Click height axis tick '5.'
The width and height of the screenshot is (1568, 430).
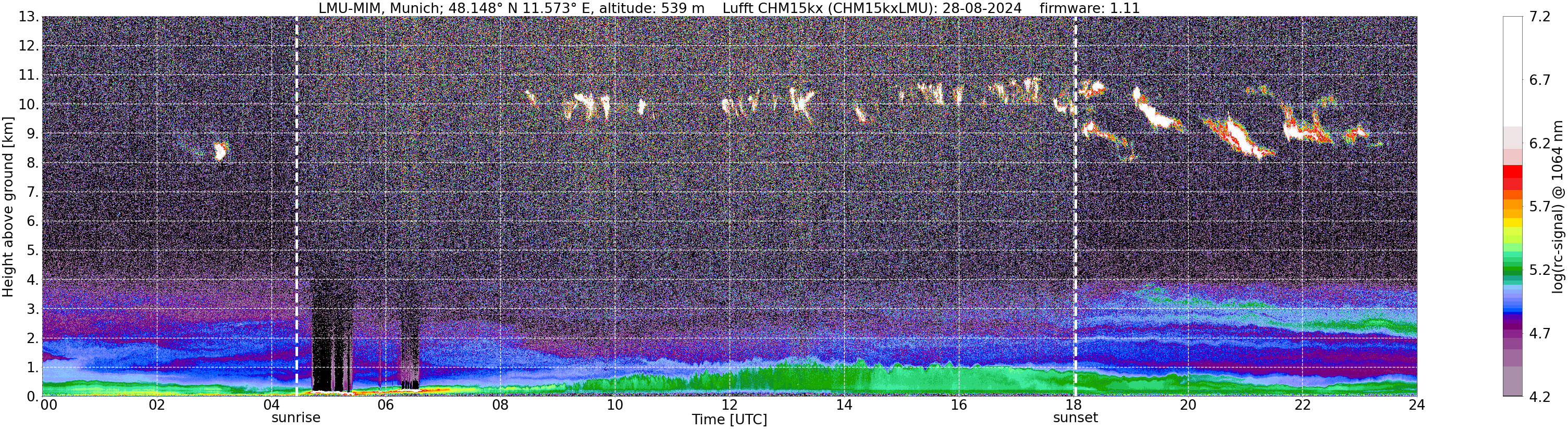point(32,250)
